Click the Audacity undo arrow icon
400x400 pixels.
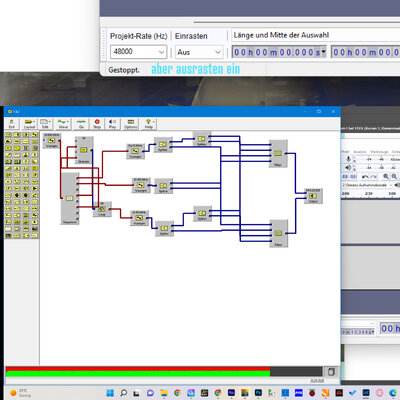click(x=365, y=177)
